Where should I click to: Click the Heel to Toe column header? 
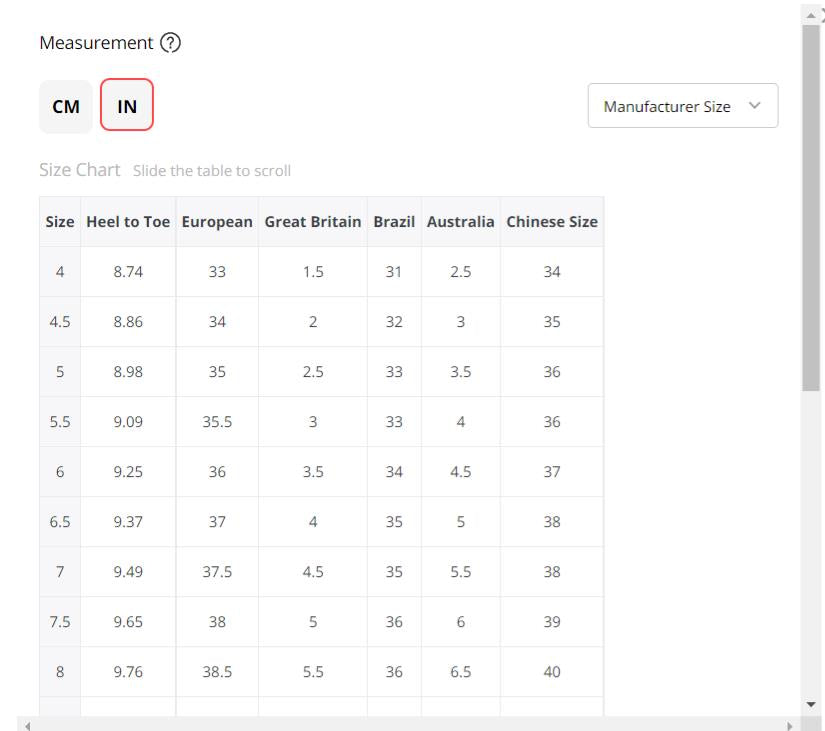[x=128, y=222]
